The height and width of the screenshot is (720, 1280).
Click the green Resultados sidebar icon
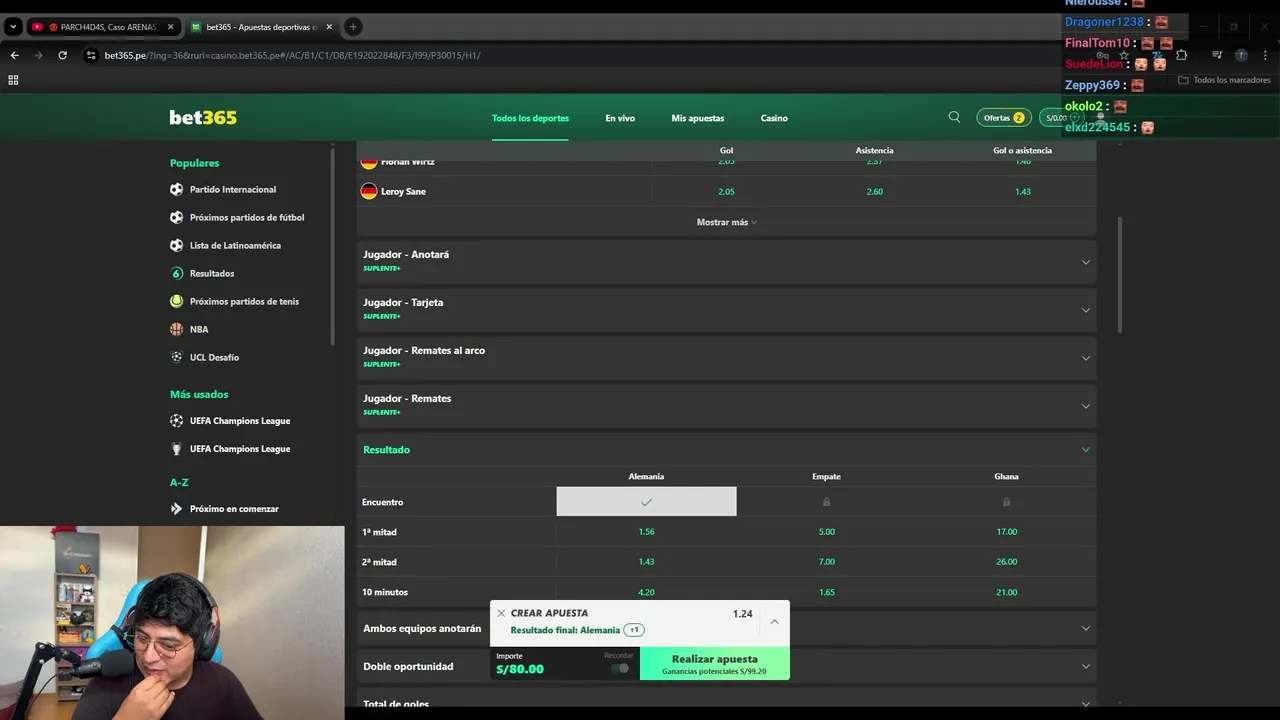(x=177, y=273)
